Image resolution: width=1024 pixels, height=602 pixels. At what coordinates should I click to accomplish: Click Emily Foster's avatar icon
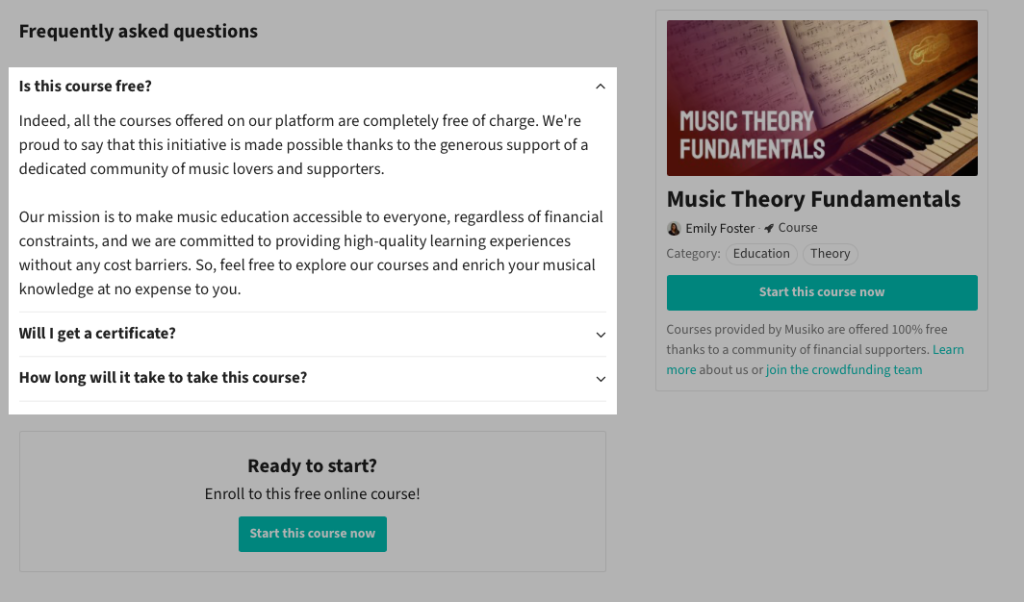tap(674, 228)
